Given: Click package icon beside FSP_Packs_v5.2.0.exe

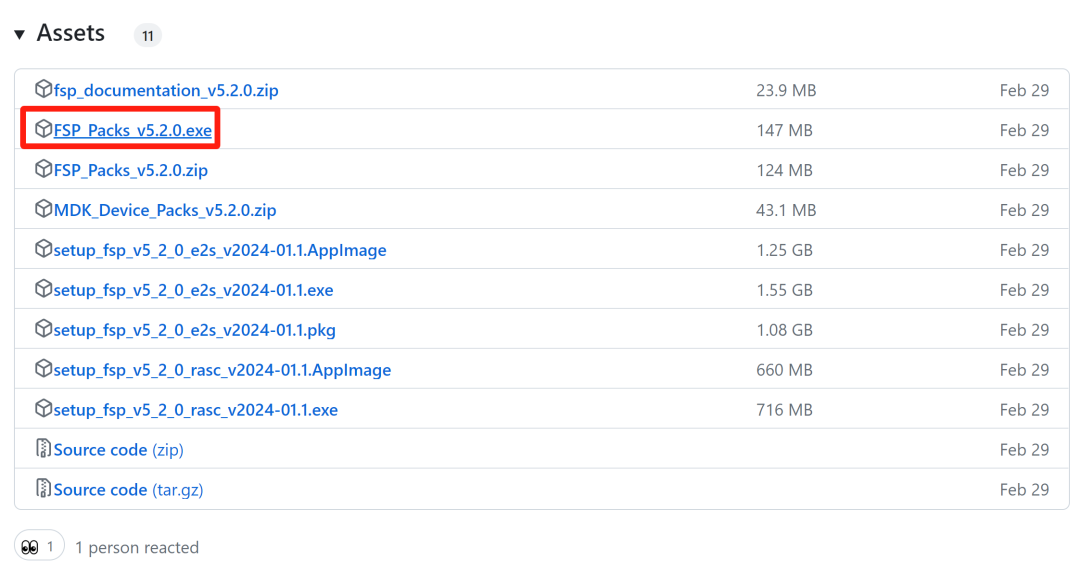Looking at the screenshot, I should point(43,130).
